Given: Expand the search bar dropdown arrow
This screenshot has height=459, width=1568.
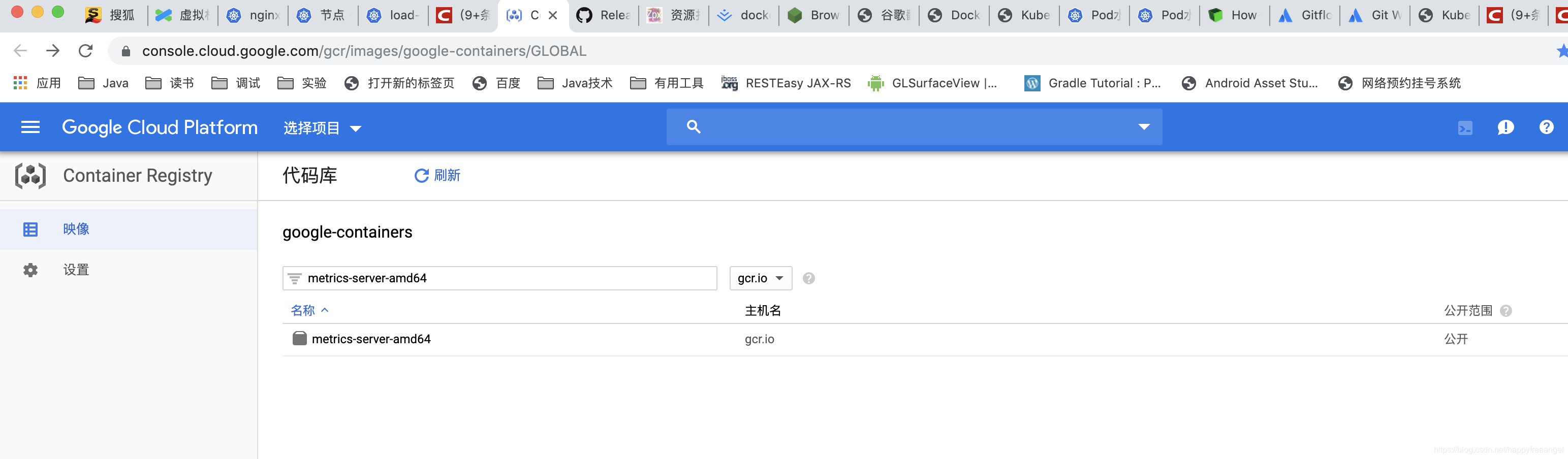Looking at the screenshot, I should (1144, 126).
